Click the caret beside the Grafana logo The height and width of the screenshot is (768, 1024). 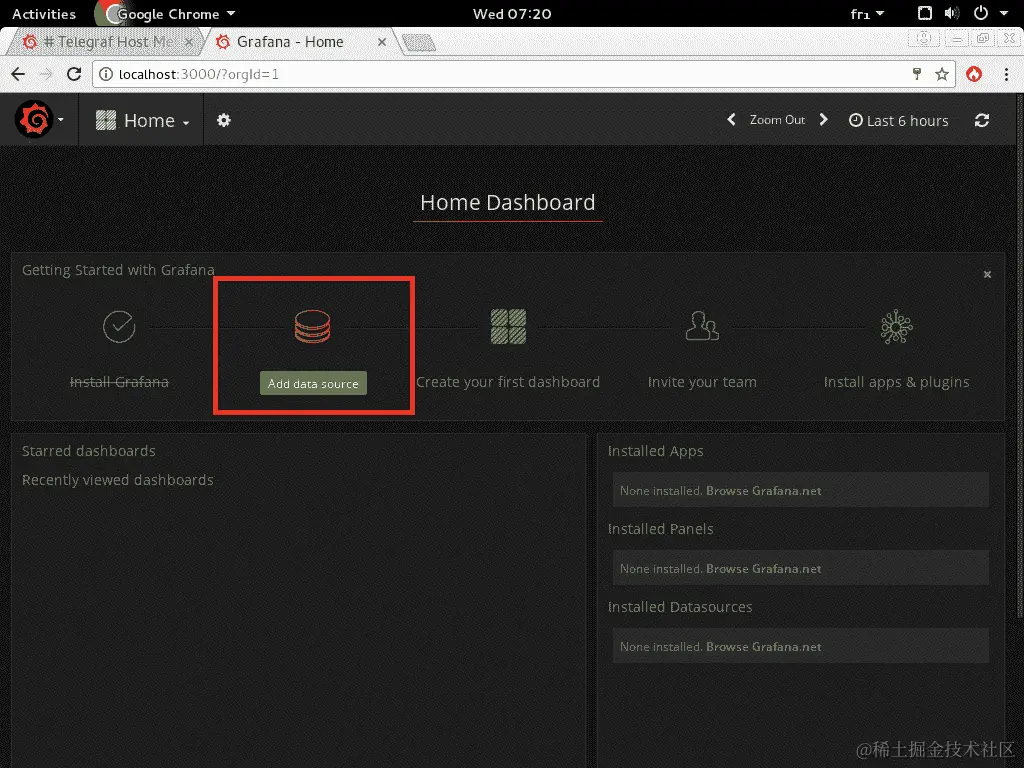coord(61,120)
